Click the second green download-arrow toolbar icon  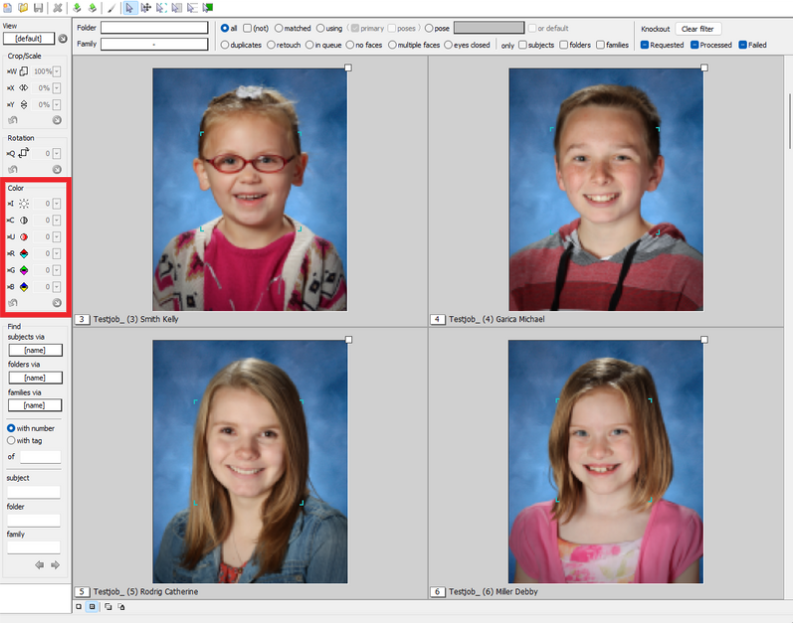tap(93, 8)
